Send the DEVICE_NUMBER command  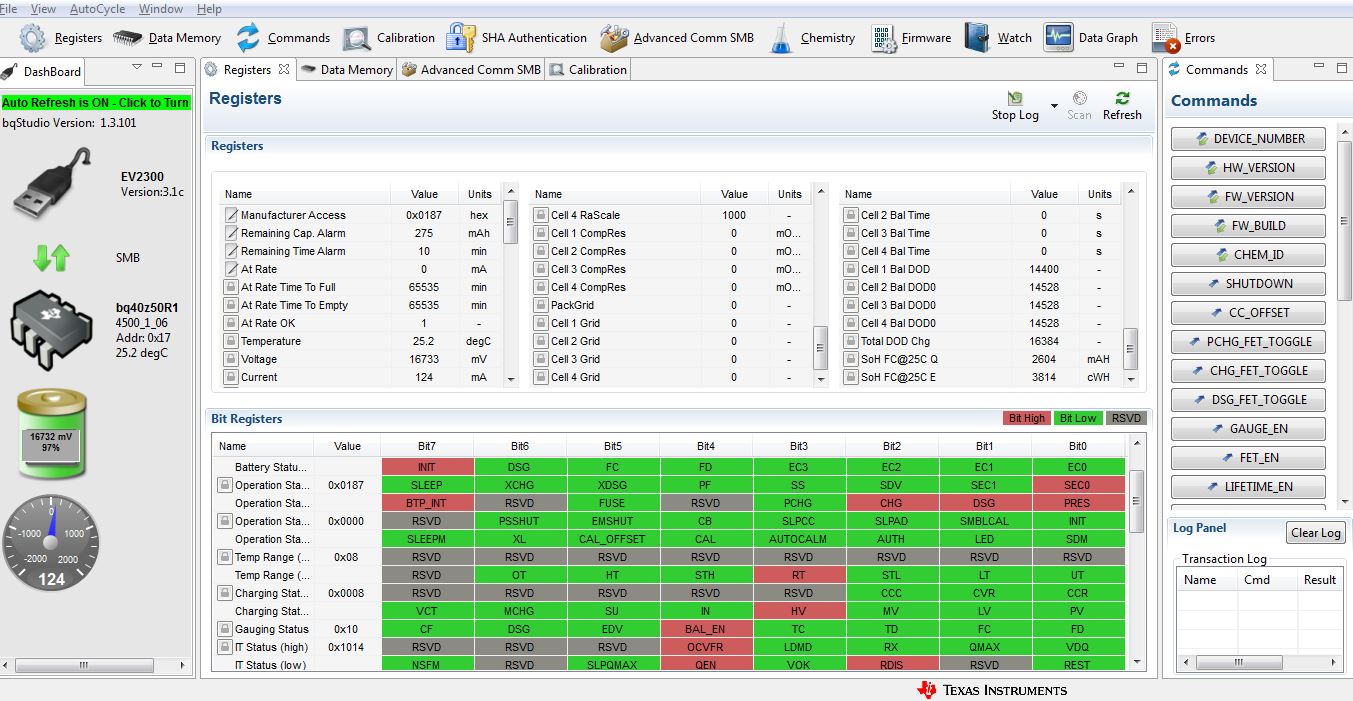[x=1248, y=139]
